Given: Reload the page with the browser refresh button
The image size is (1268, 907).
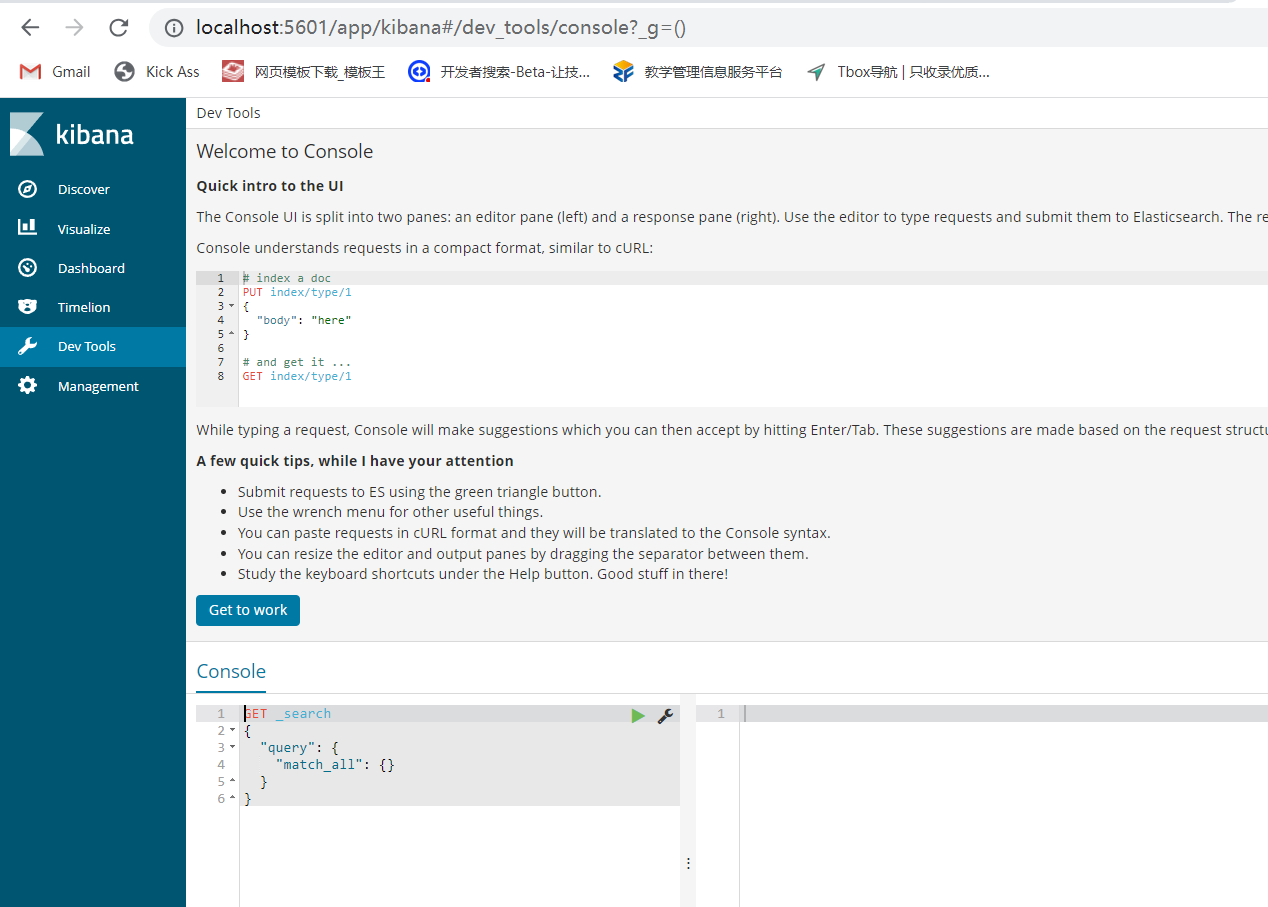Looking at the screenshot, I should [118, 28].
